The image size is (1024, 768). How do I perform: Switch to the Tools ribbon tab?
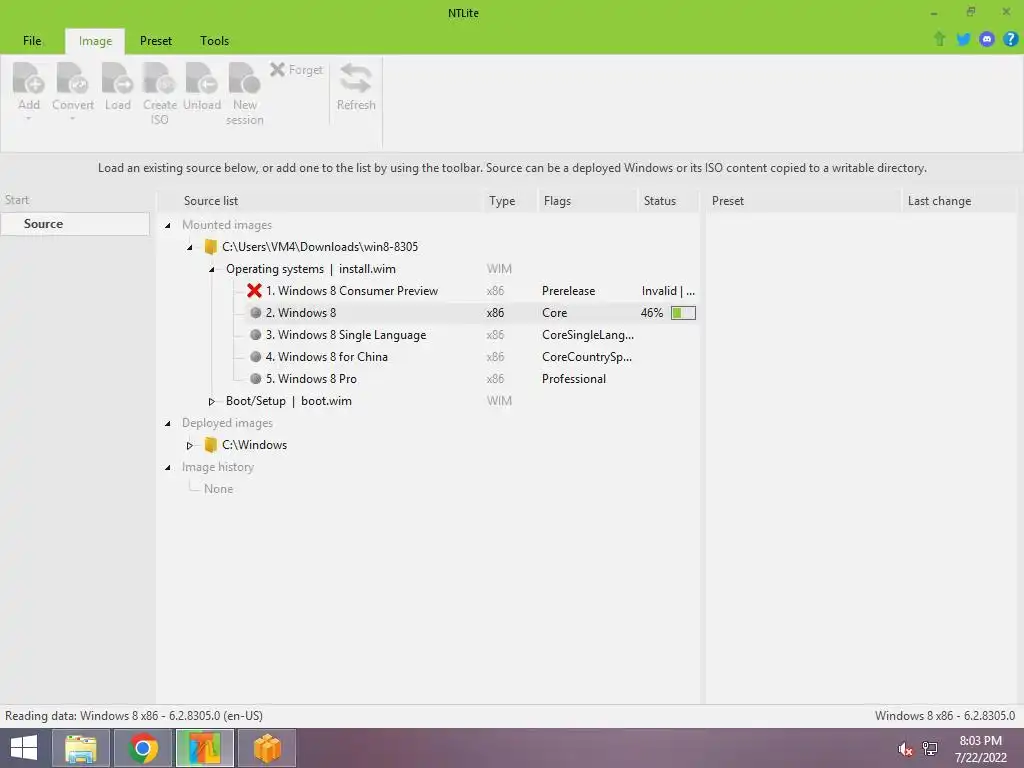point(214,40)
